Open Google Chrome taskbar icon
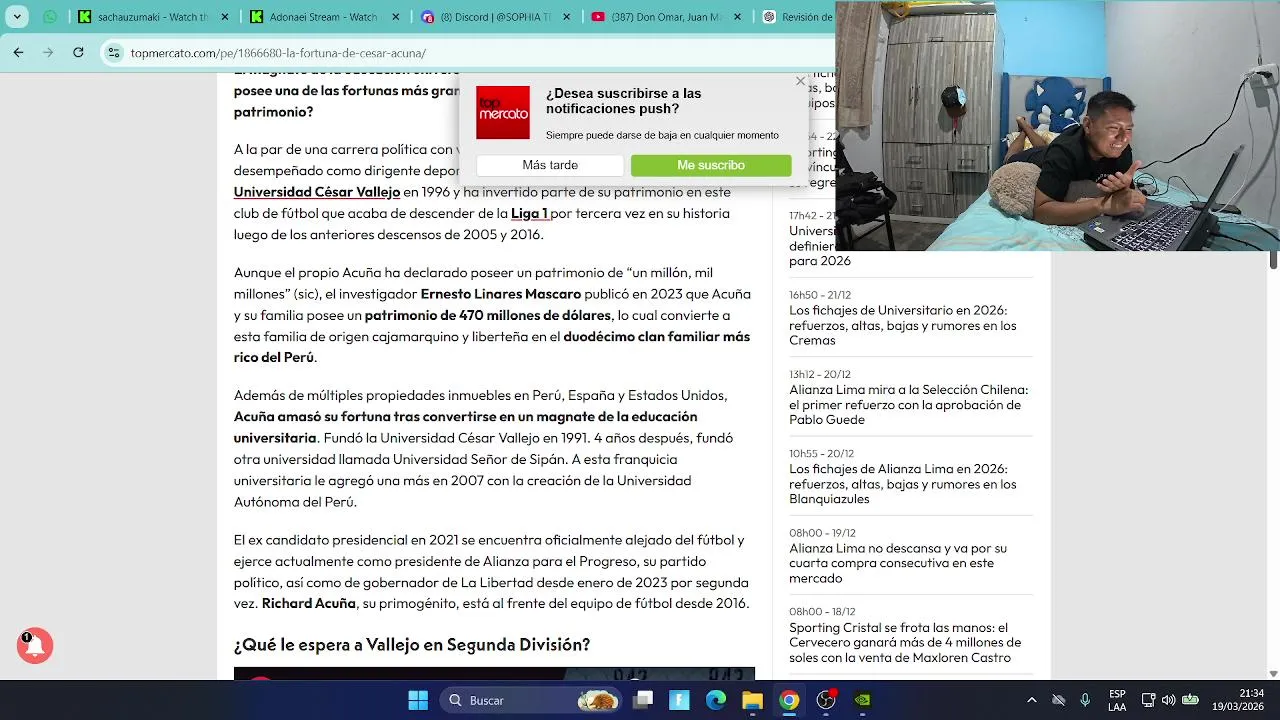The width and height of the screenshot is (1280, 720). point(789,700)
